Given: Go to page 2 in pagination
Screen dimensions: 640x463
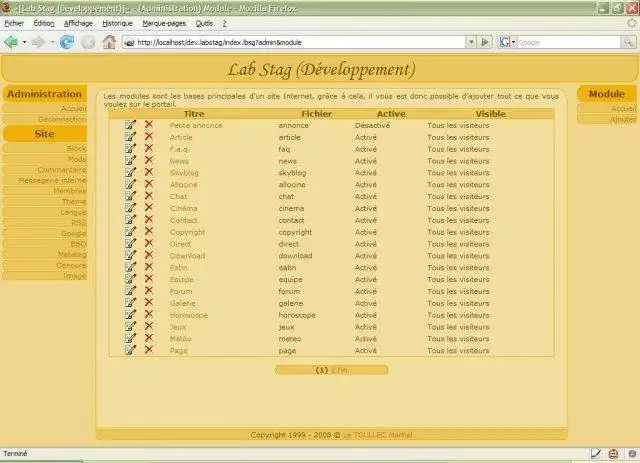Looking at the screenshot, I should [x=333, y=370].
